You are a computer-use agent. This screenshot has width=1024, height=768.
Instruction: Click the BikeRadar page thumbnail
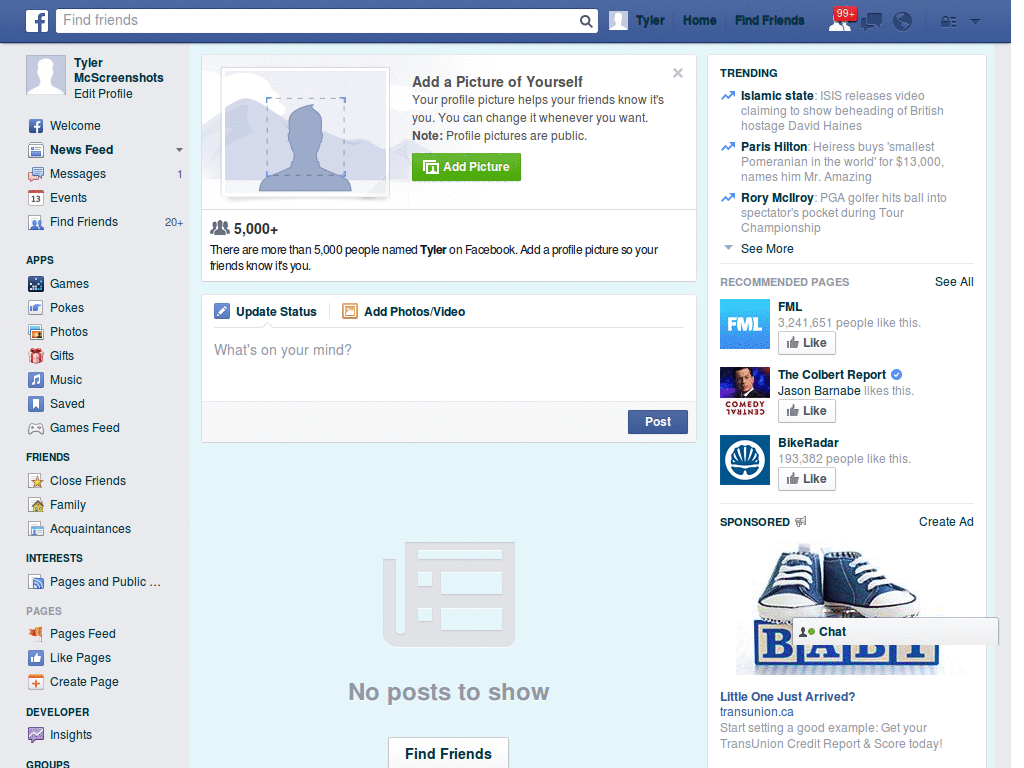(x=745, y=460)
